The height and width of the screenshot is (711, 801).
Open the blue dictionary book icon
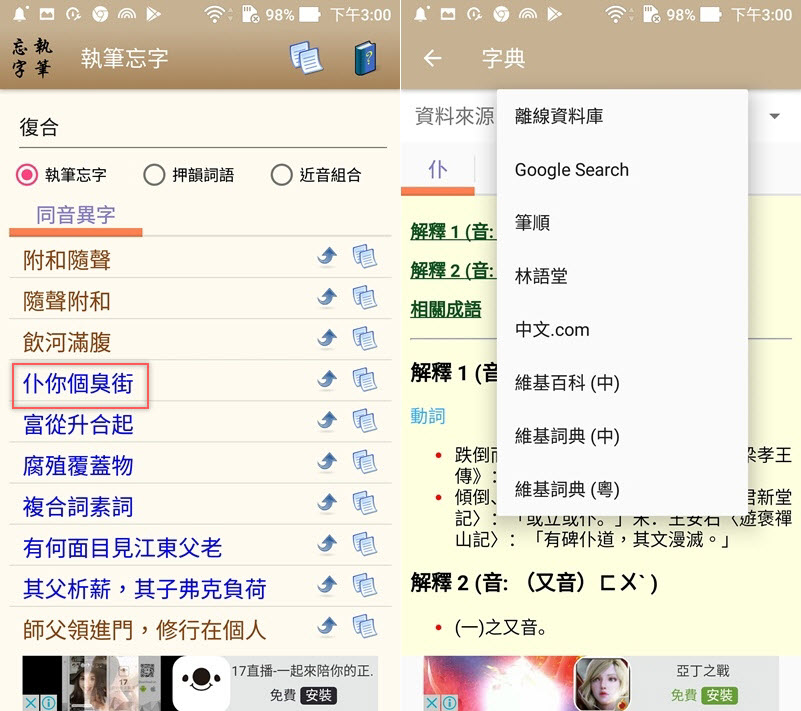click(365, 58)
